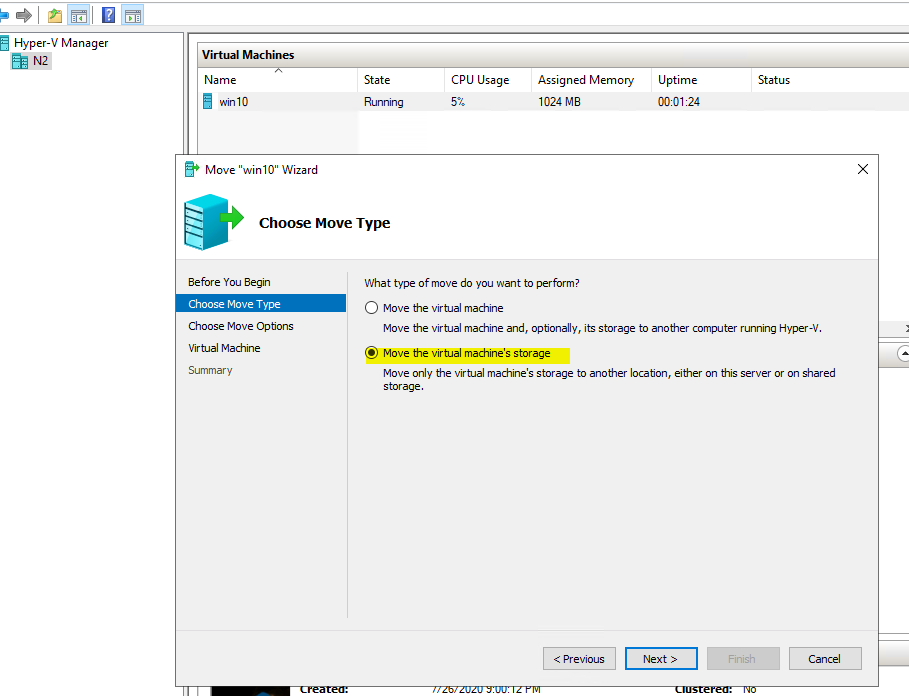Click the Next button
This screenshot has height=696, width=909.
coord(661,658)
